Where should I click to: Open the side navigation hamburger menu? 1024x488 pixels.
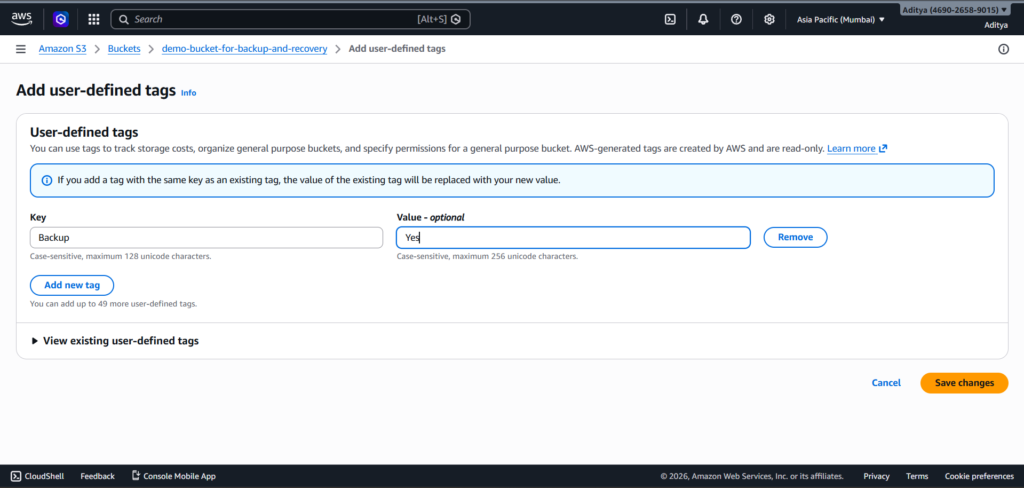pos(21,49)
